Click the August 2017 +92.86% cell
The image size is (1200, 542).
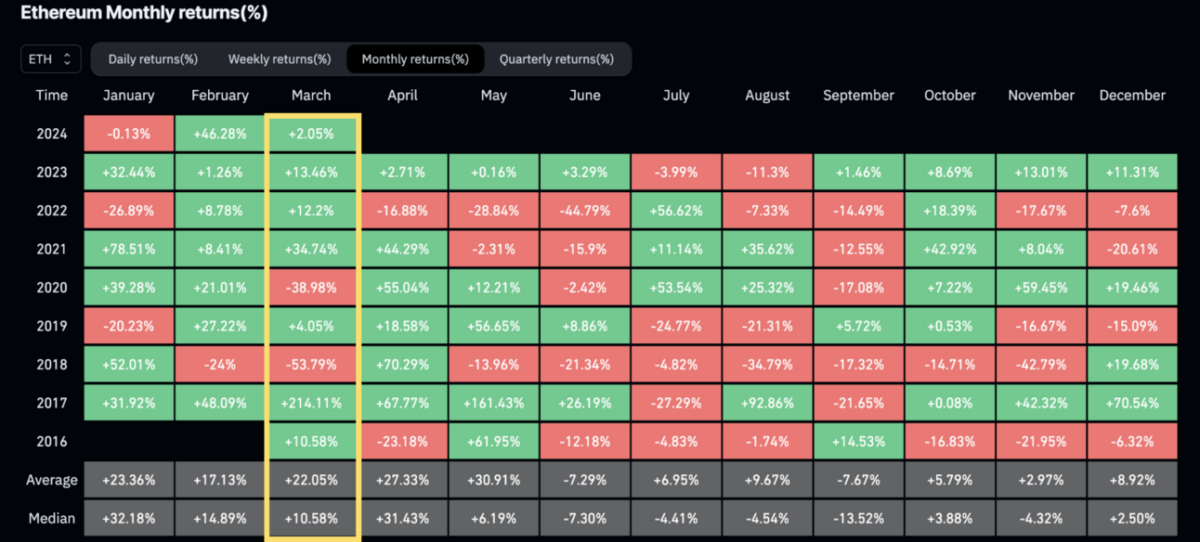tap(767, 404)
